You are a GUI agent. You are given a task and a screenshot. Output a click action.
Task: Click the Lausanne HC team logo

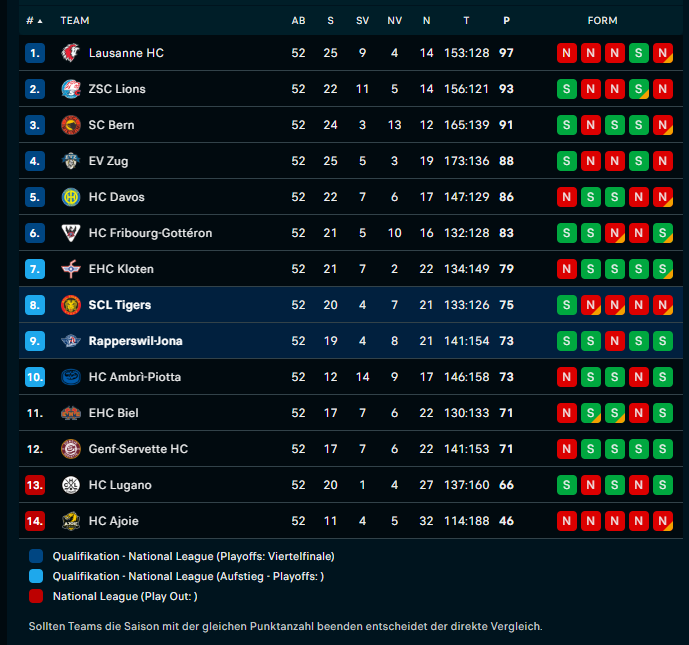point(70,53)
